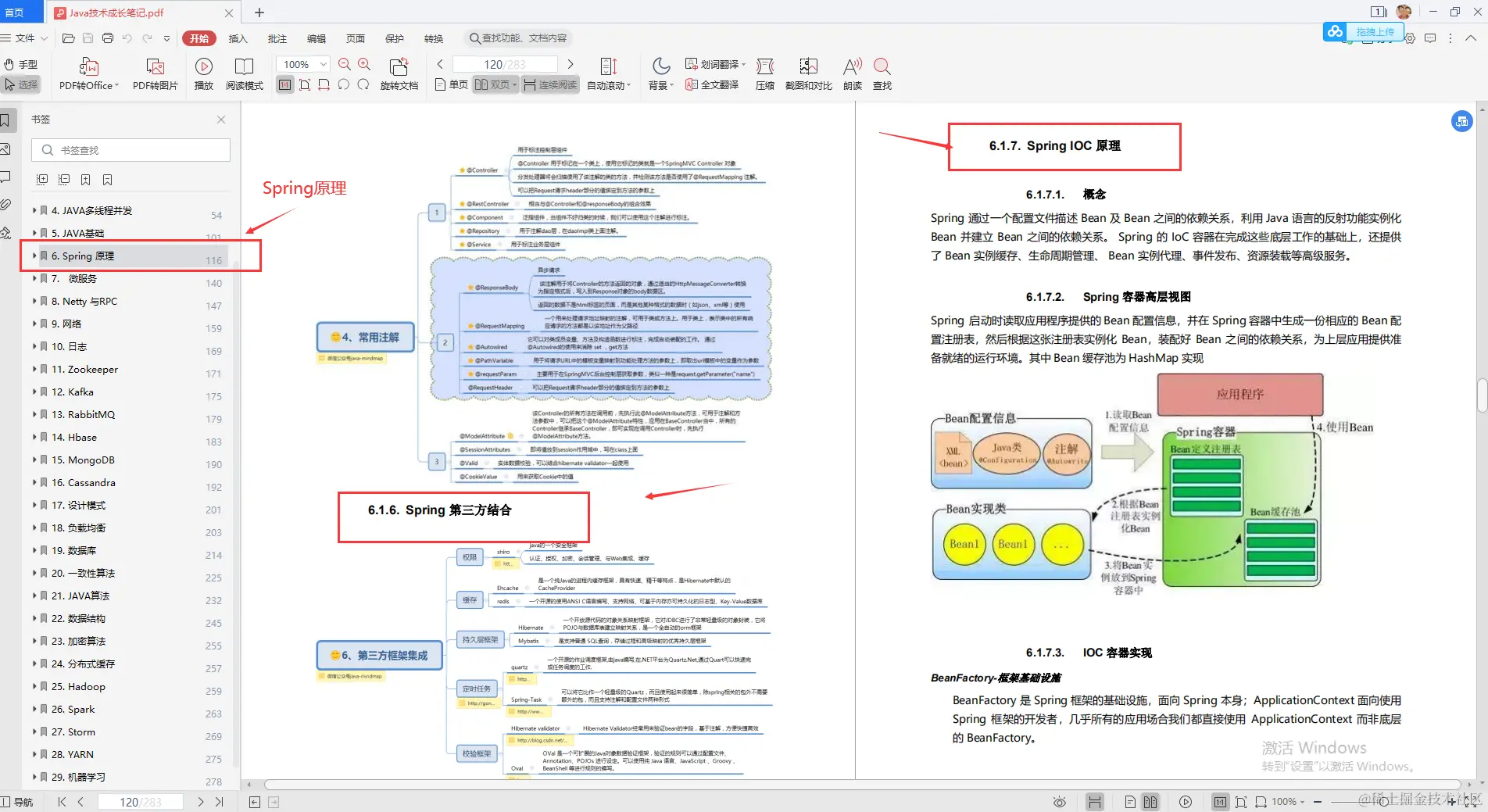Expand bookmark 6. Spring 原理
The width and height of the screenshot is (1488, 812).
[x=34, y=256]
